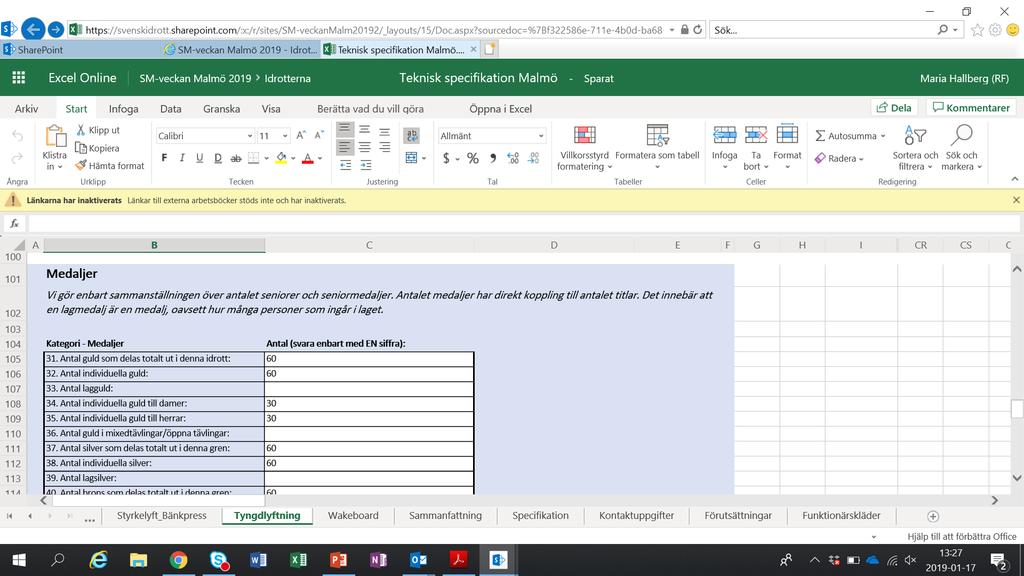1024x576 pixels.
Task: Toggle strikethrough formatting
Action: tap(236, 158)
